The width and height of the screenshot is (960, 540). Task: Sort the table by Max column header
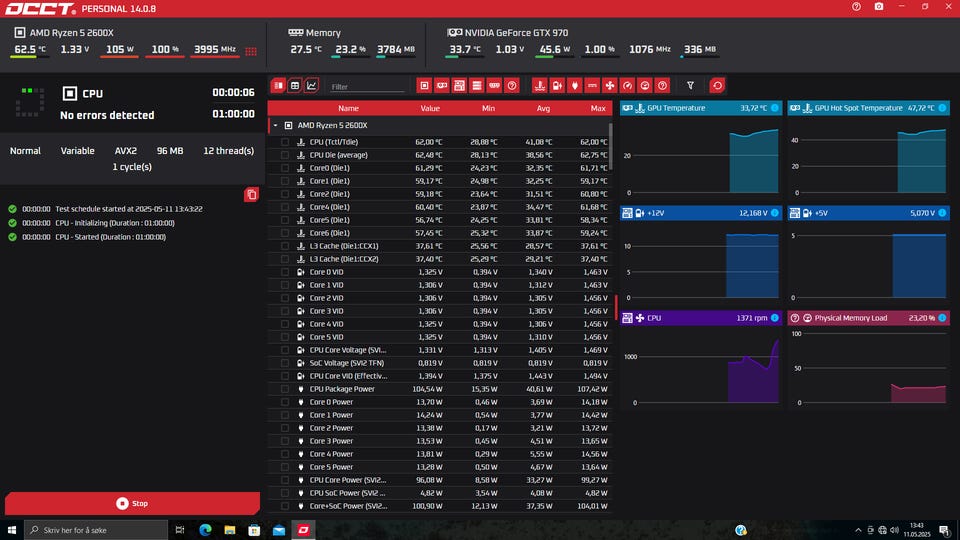(x=598, y=108)
